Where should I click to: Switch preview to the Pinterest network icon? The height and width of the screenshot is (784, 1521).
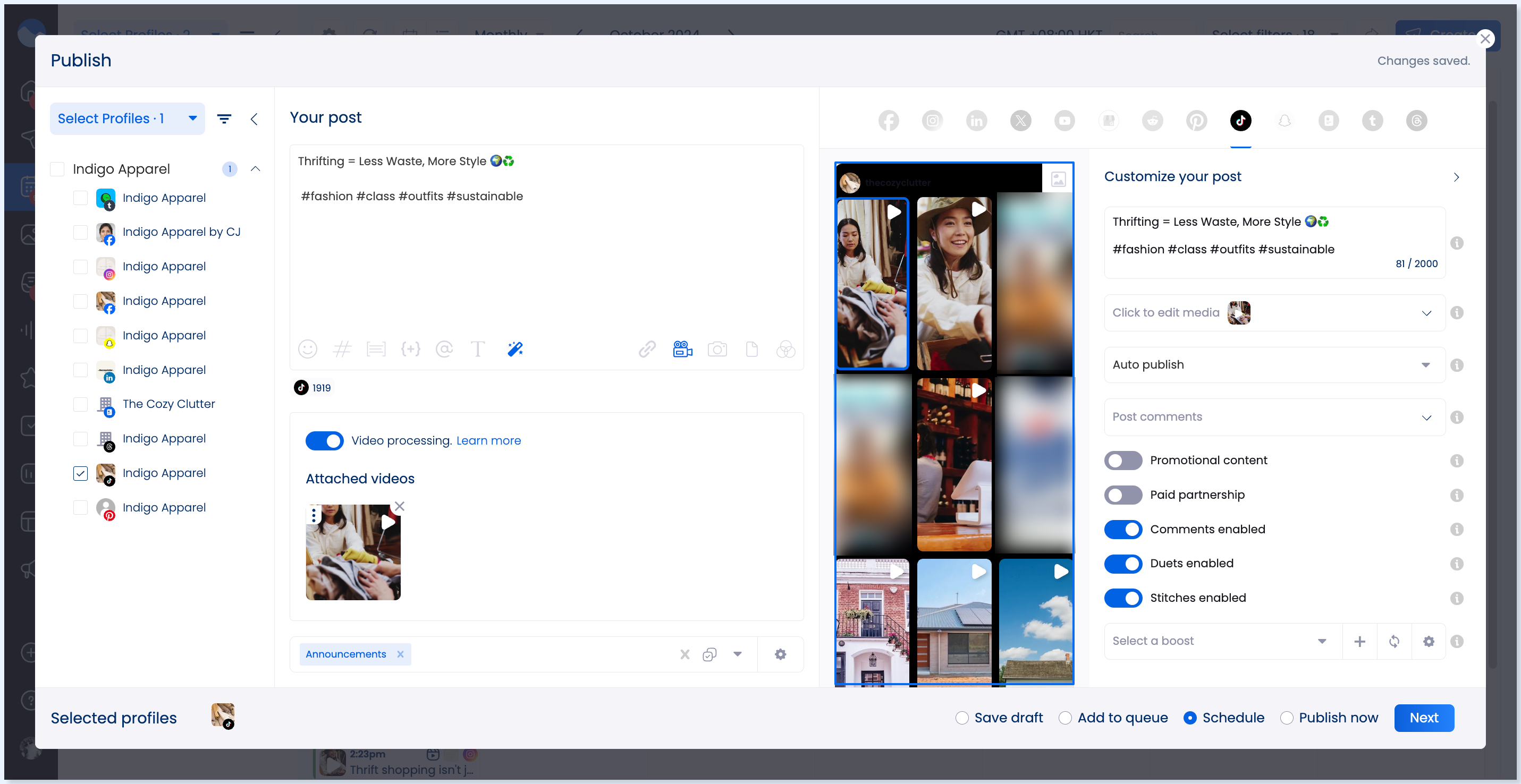tap(1197, 121)
